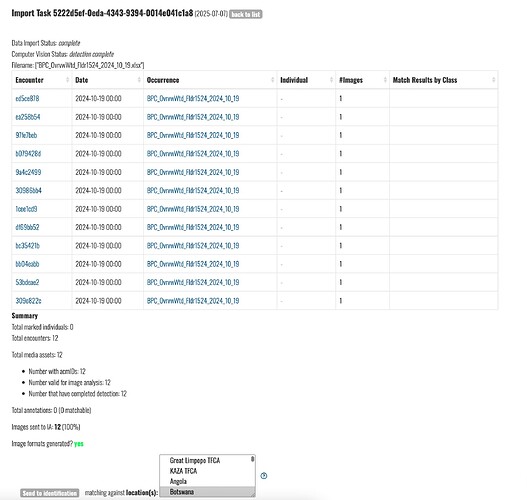The image size is (527, 500).
Task: Open occurrence link in the 971e7beb row
Action: coord(193,135)
